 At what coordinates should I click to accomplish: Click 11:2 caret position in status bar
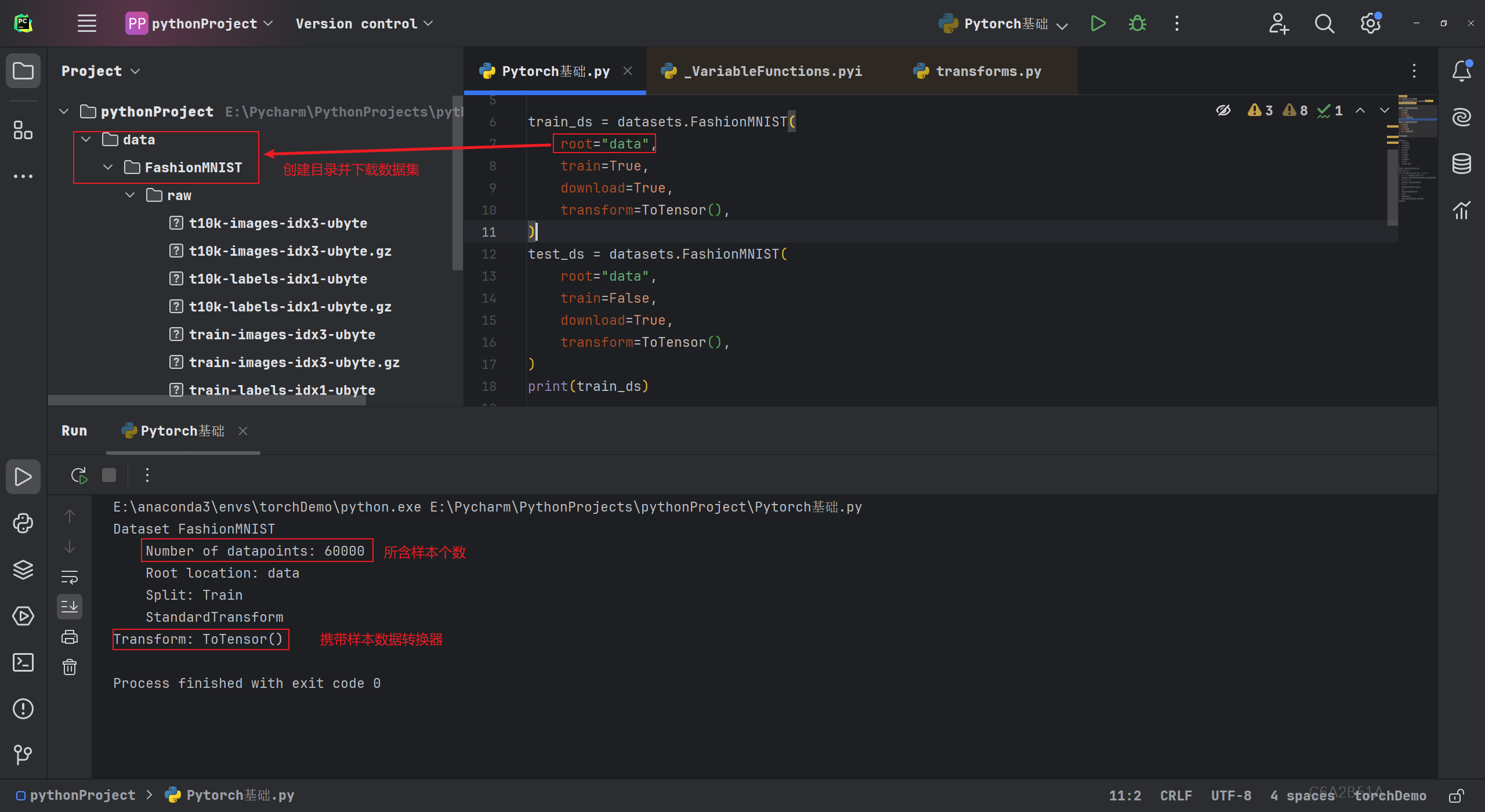(1125, 796)
